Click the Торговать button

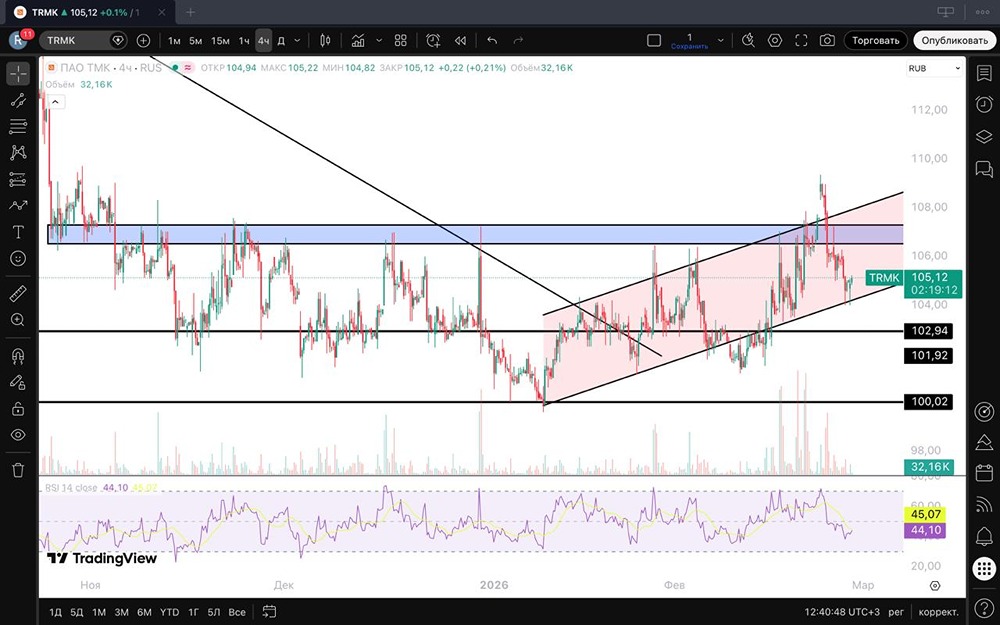[875, 41]
